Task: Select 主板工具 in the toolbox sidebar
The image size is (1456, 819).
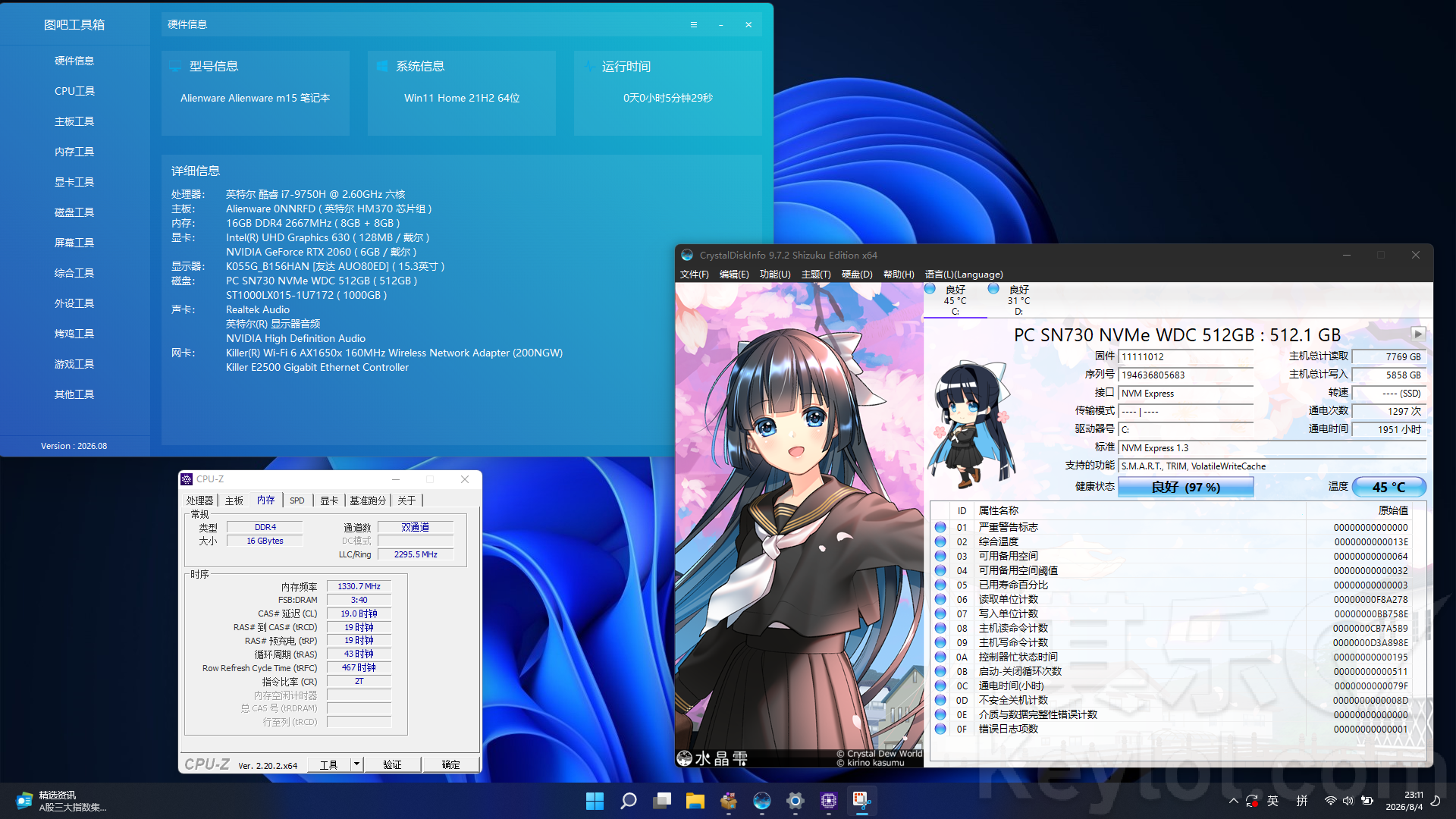Action: pos(74,121)
